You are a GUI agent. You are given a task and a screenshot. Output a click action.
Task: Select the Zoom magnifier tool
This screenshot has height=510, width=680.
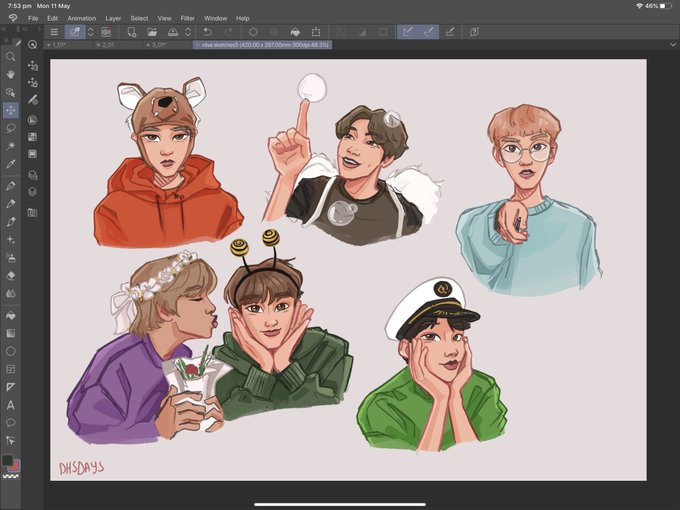[x=10, y=57]
